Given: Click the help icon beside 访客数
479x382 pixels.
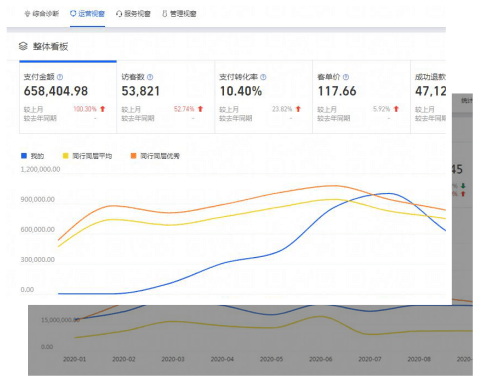Looking at the screenshot, I should coord(150,77).
